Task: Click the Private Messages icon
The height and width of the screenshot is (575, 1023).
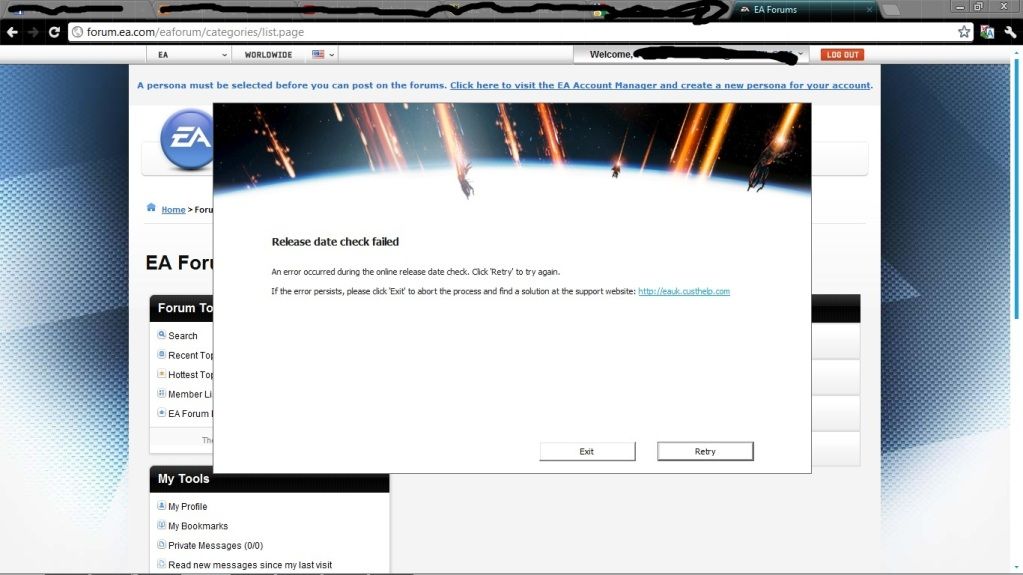Action: [x=161, y=545]
